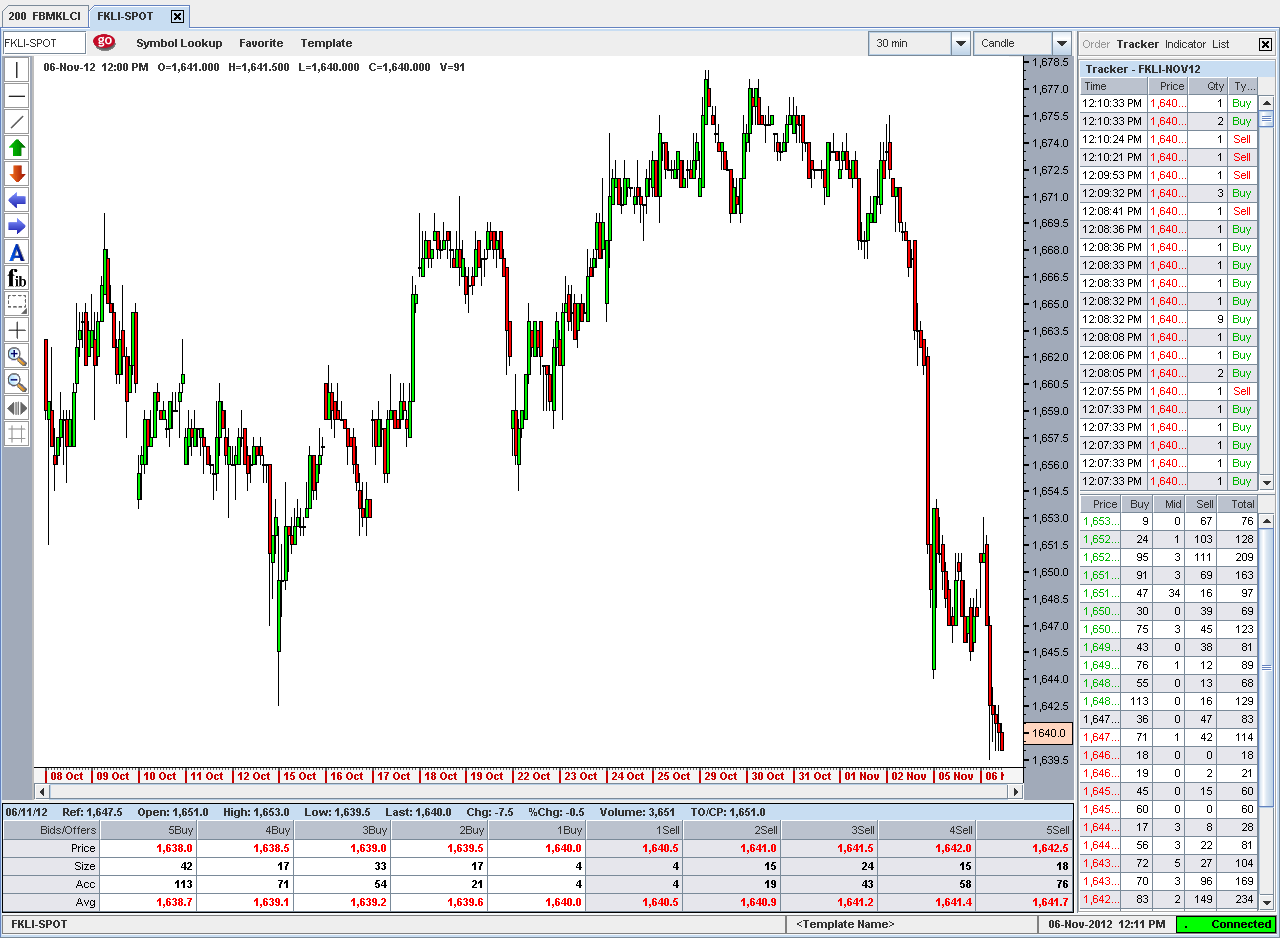Click the zoom in magnifier
1280x938 pixels.
(x=17, y=356)
